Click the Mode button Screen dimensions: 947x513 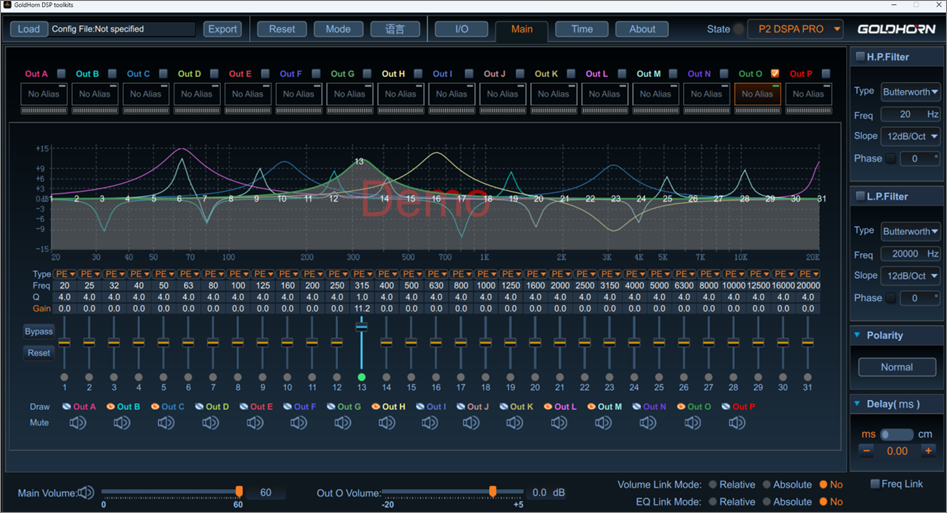tap(338, 29)
